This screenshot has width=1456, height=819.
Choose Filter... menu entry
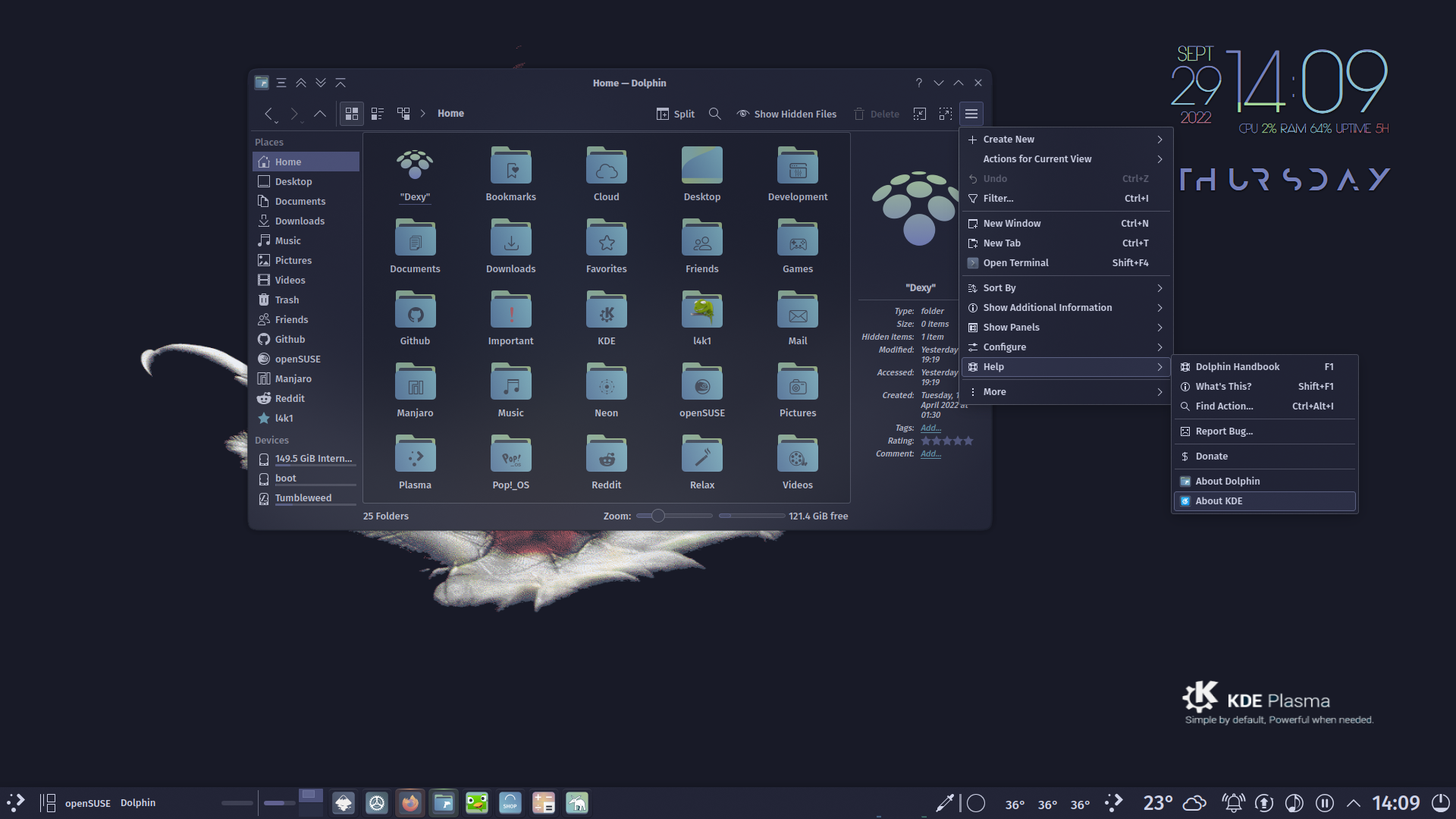[x=1065, y=198]
